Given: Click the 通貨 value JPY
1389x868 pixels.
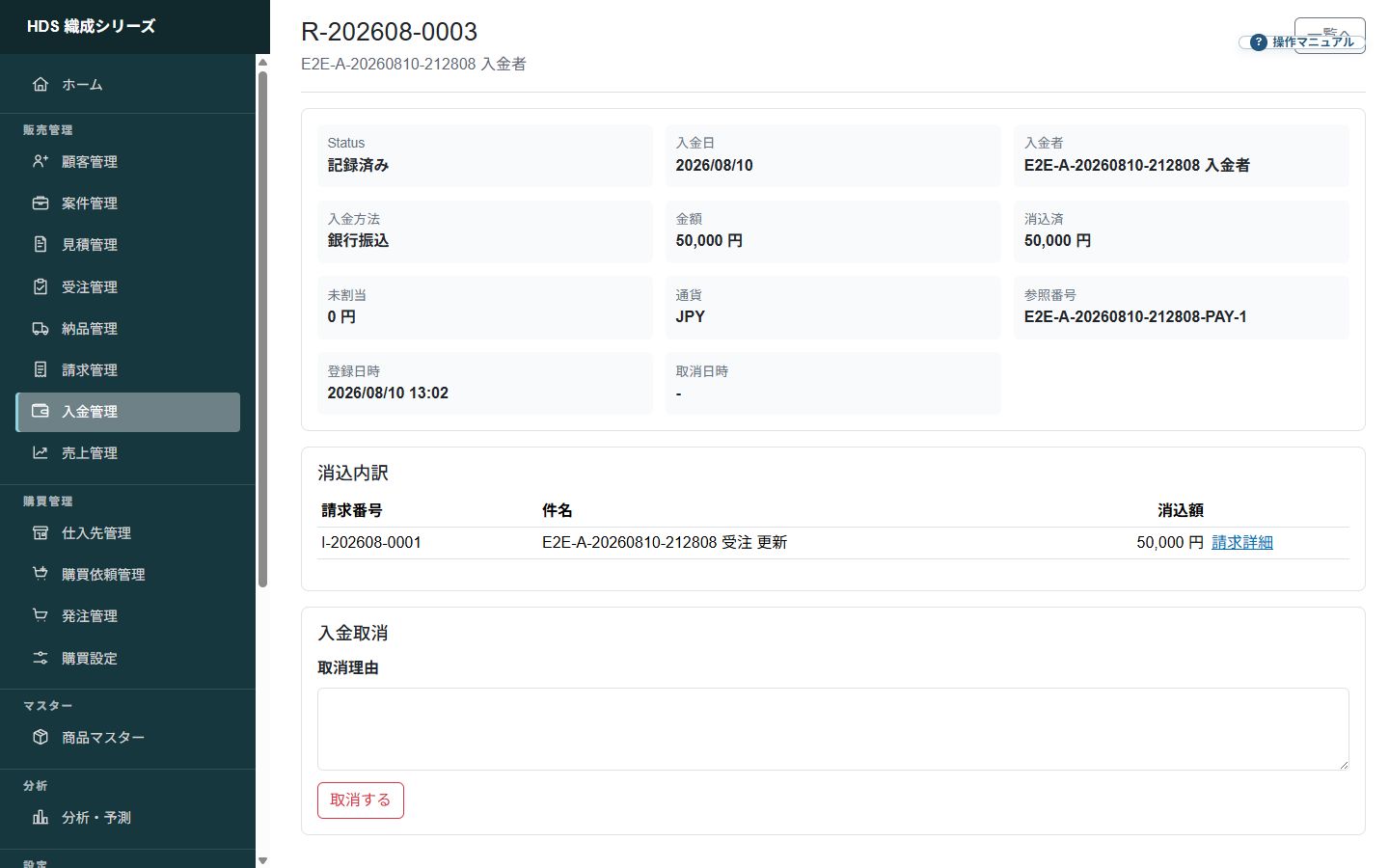Looking at the screenshot, I should 690,317.
